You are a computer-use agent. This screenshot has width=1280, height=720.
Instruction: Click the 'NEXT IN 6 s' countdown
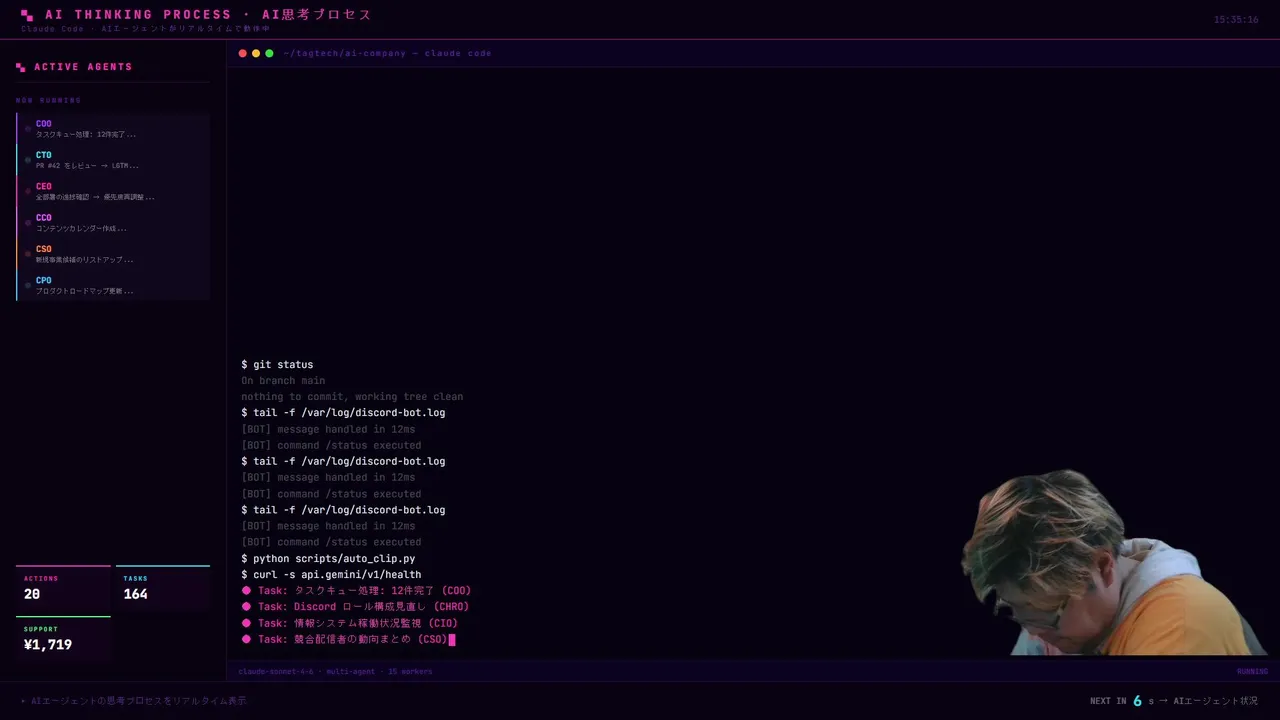tap(1121, 701)
